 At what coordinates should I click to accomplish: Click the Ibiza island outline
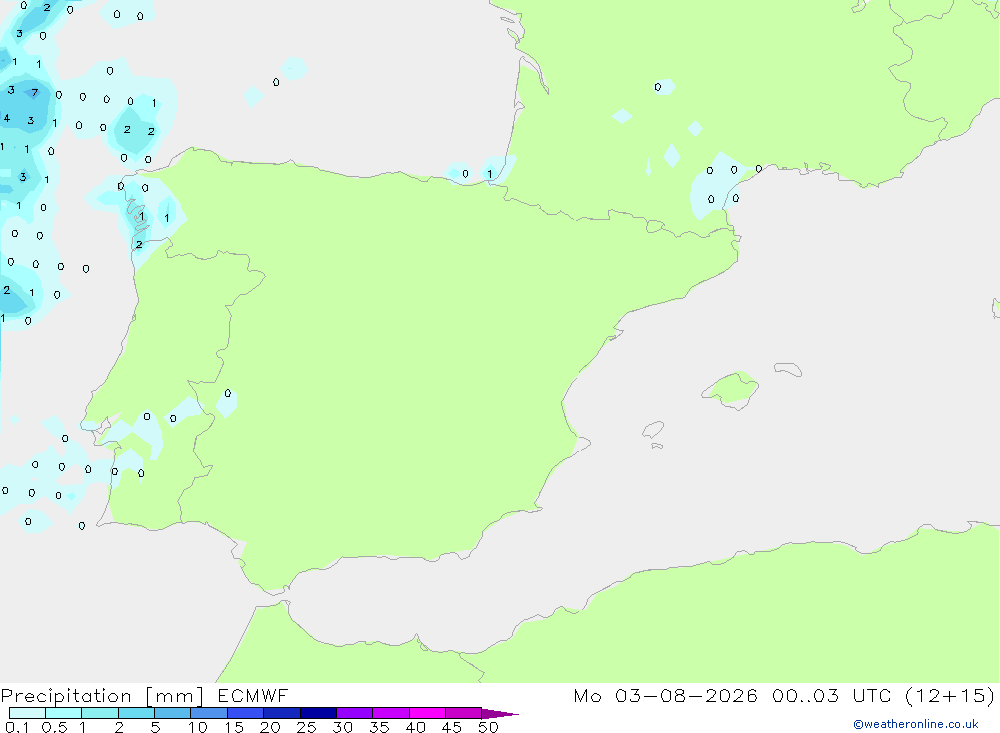coord(653,430)
